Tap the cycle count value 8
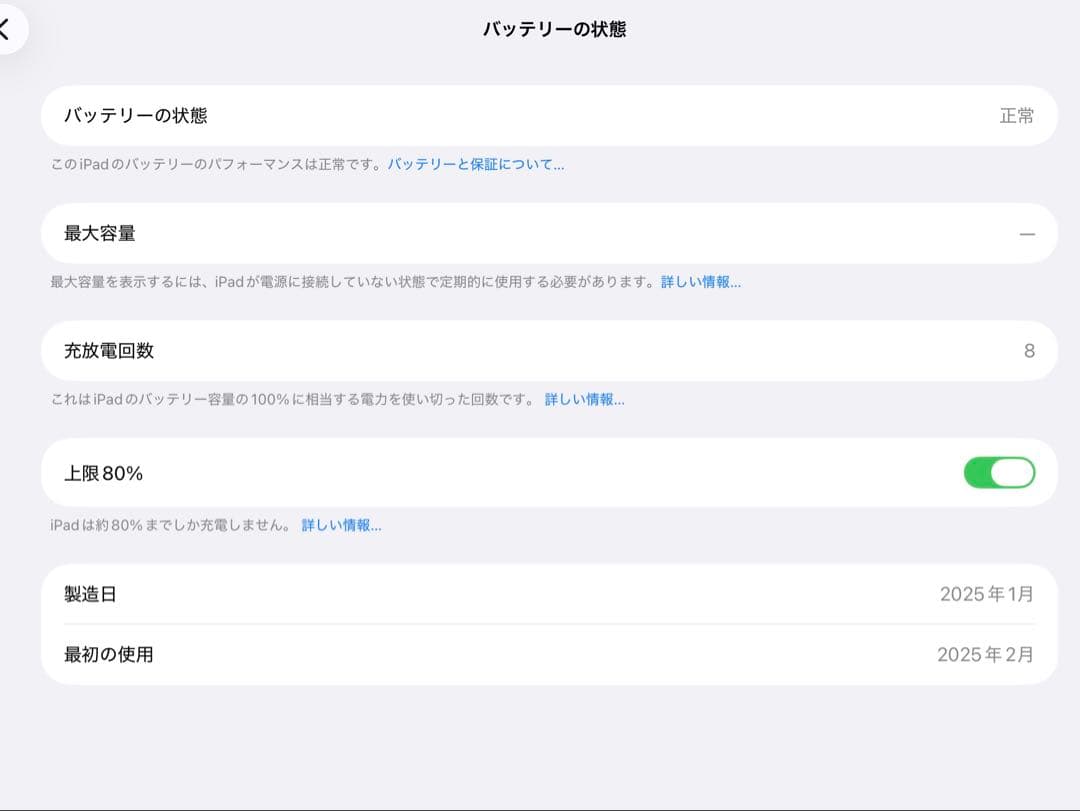The height and width of the screenshot is (811, 1080). (1030, 350)
